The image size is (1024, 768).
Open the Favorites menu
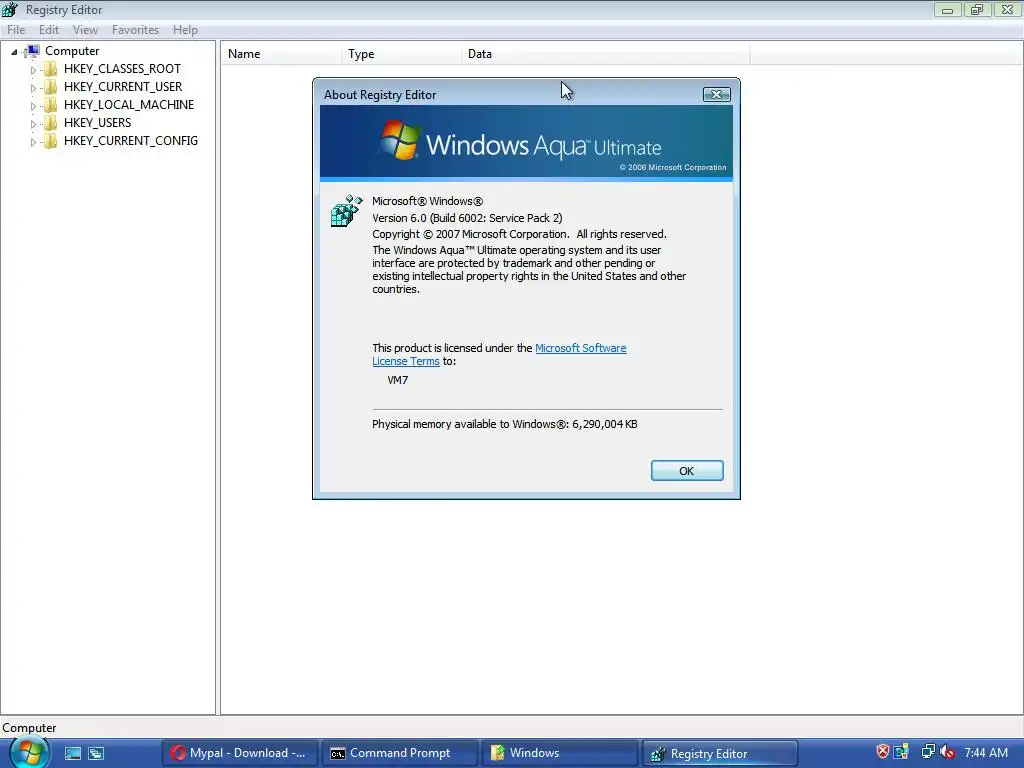coord(135,30)
